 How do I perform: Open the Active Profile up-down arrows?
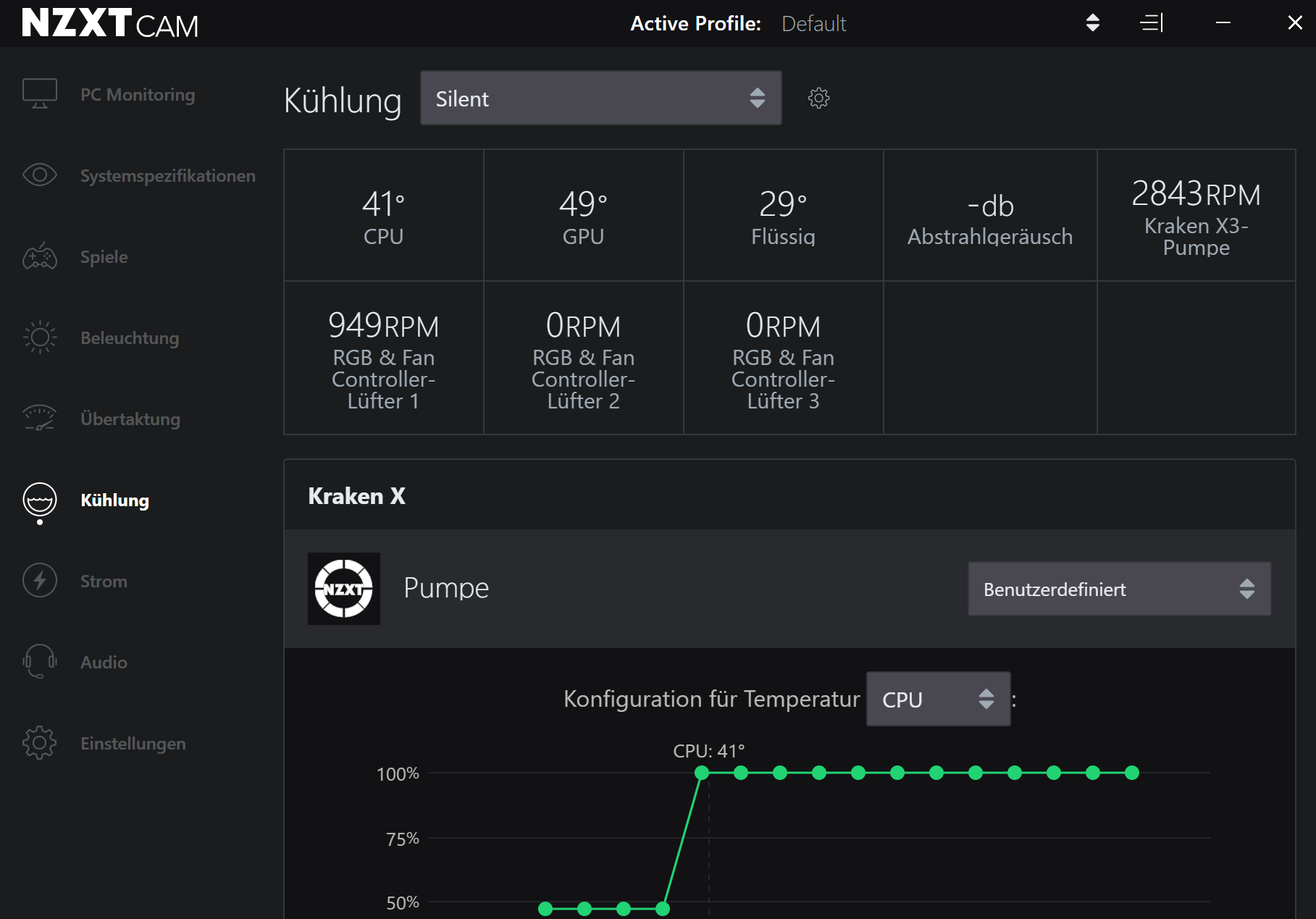[x=1093, y=23]
